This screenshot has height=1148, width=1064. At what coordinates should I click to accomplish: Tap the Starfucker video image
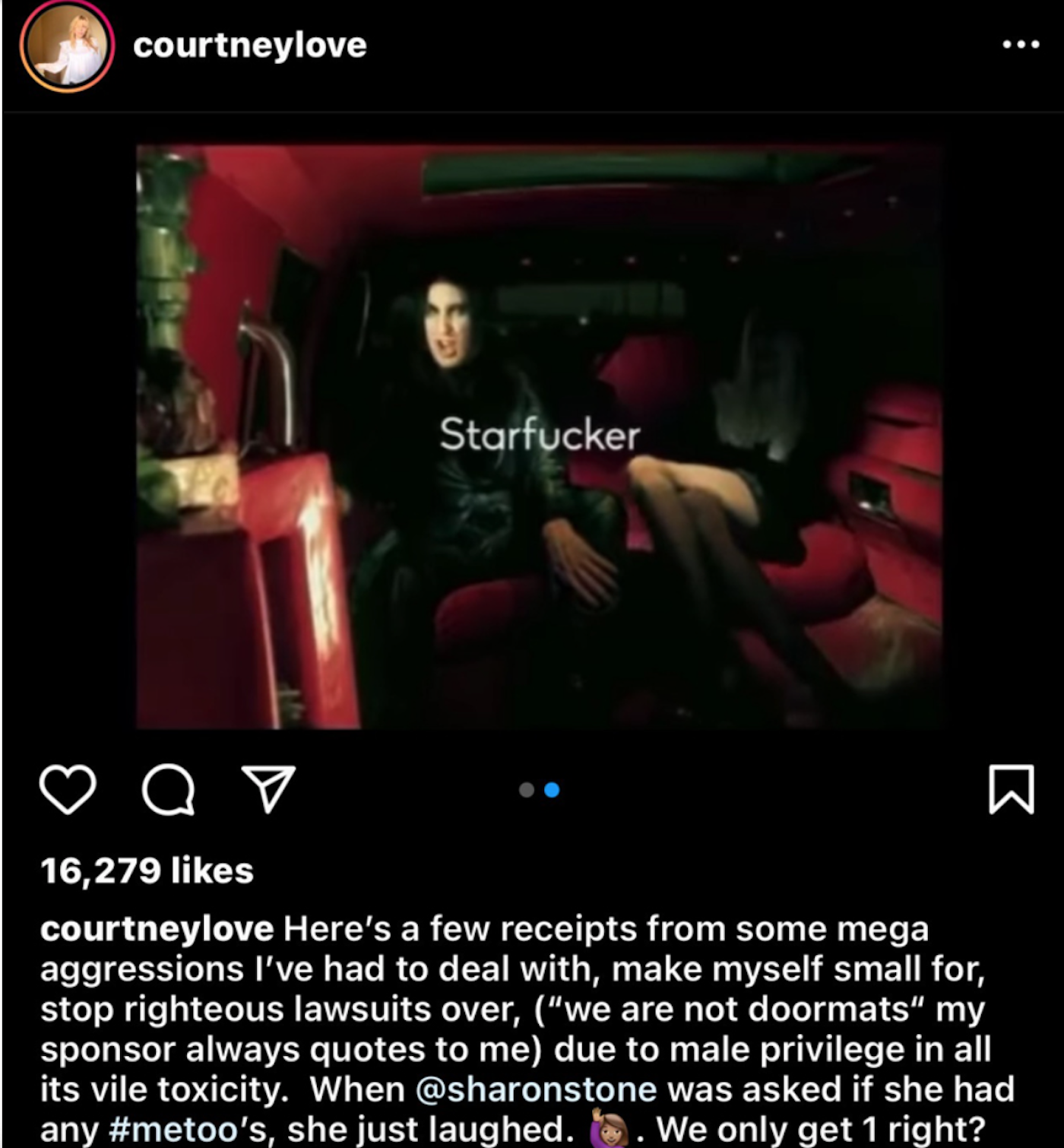point(540,436)
